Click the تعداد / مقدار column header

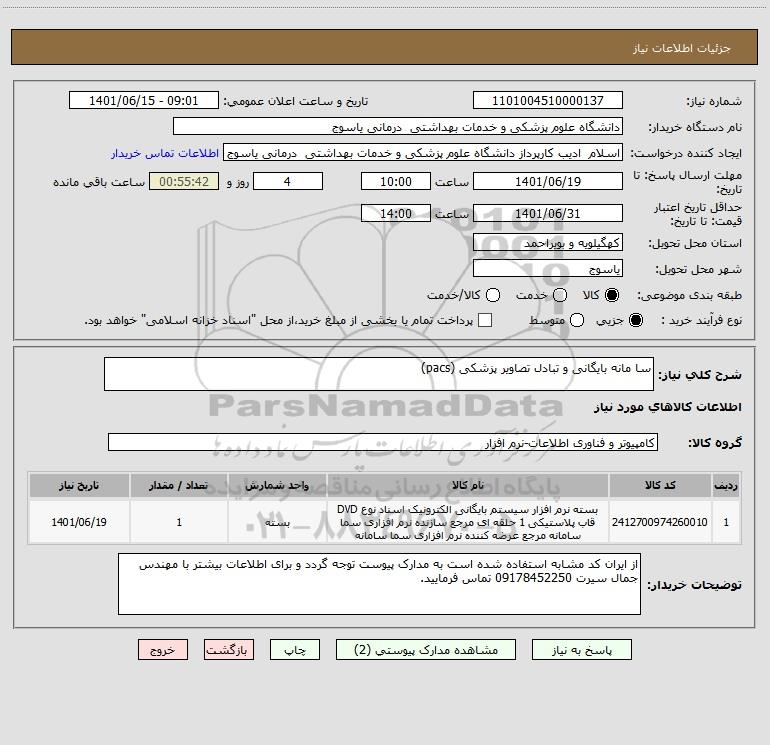179,485
